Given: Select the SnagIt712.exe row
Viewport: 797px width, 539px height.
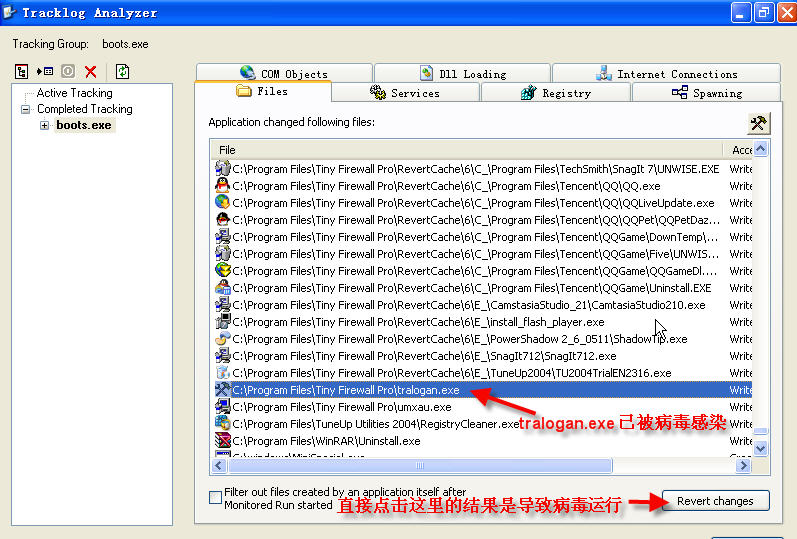Looking at the screenshot, I should (482, 356).
